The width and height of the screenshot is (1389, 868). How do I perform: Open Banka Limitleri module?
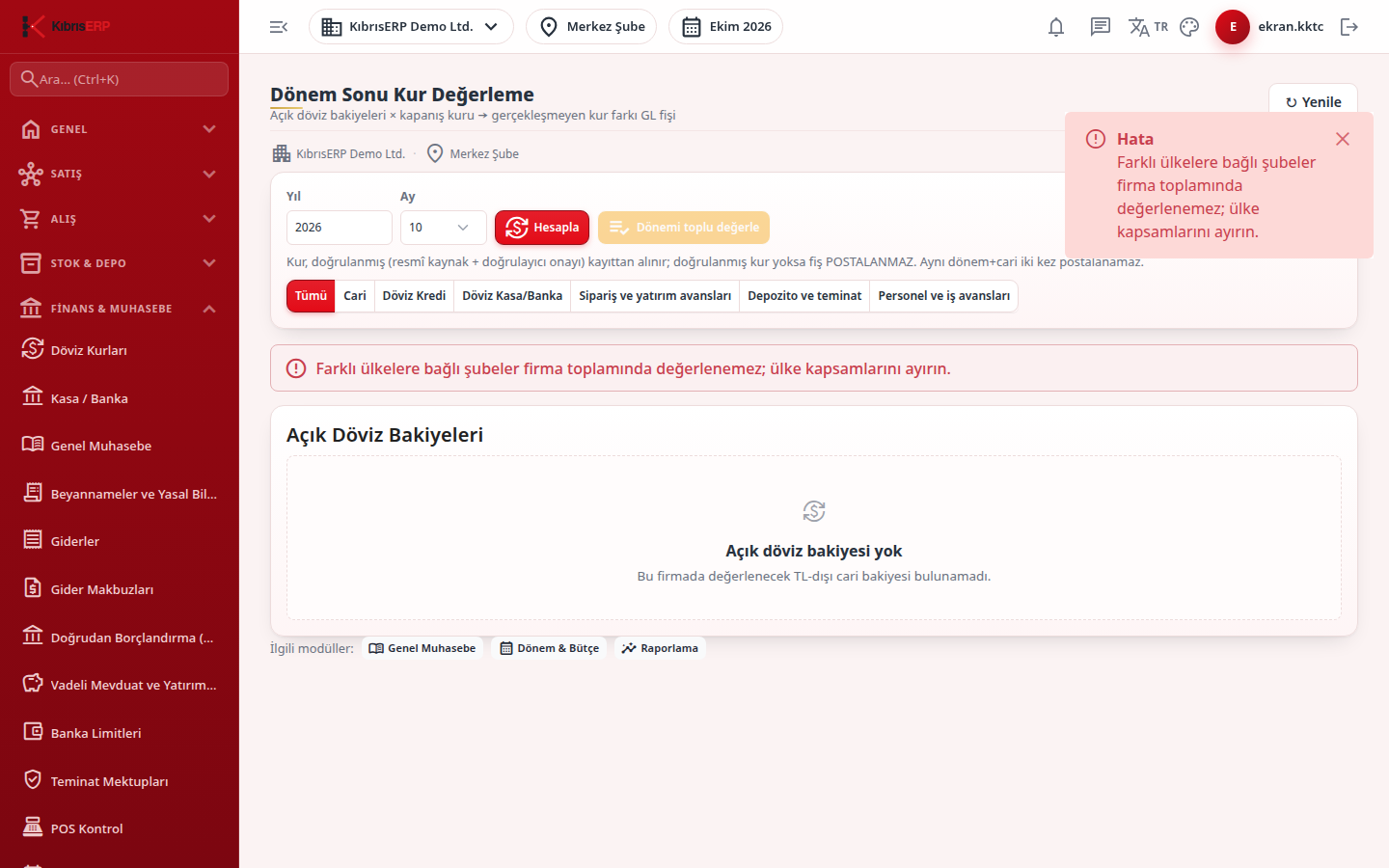pyautogui.click(x=120, y=733)
